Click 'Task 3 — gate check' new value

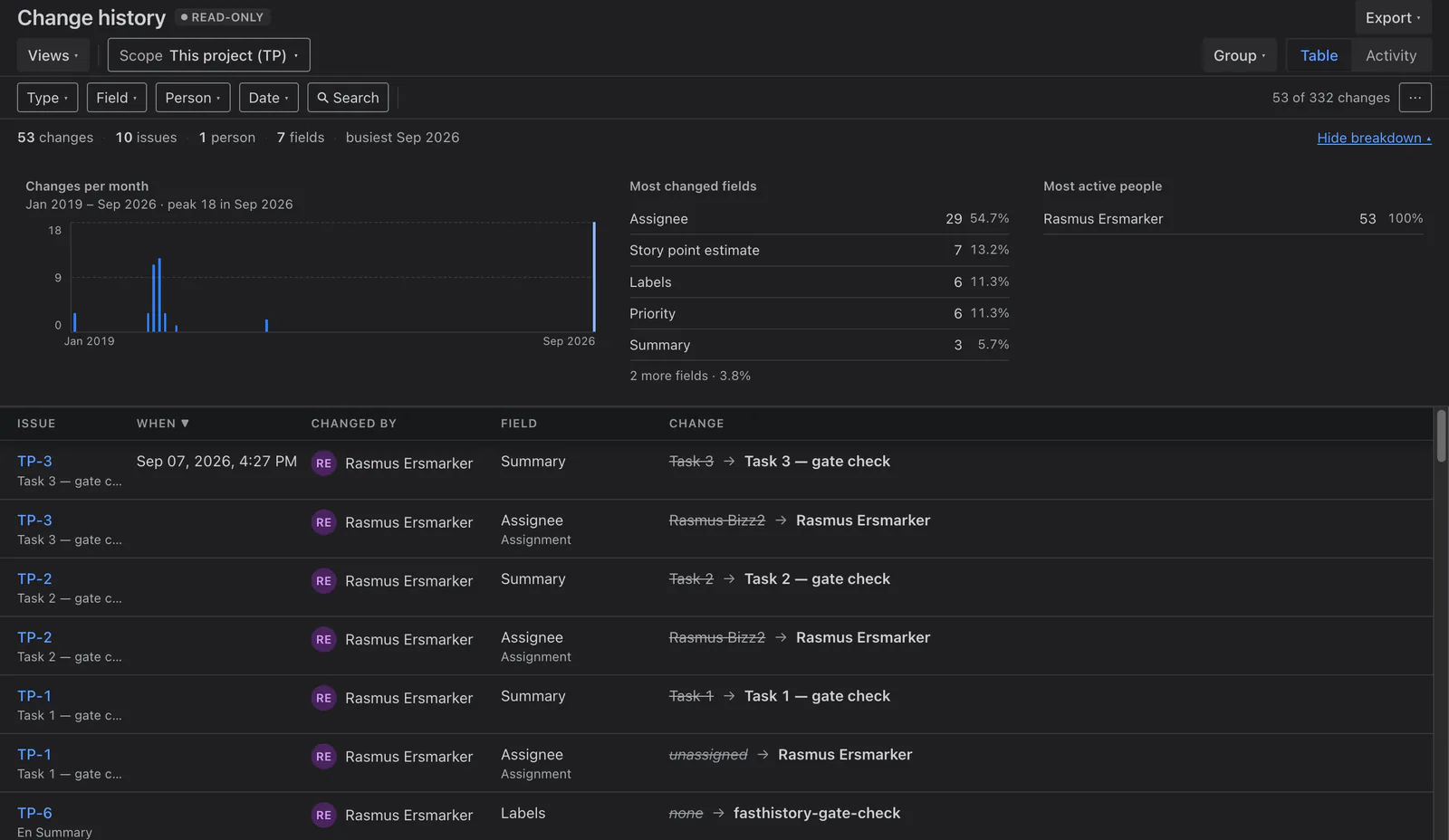817,462
